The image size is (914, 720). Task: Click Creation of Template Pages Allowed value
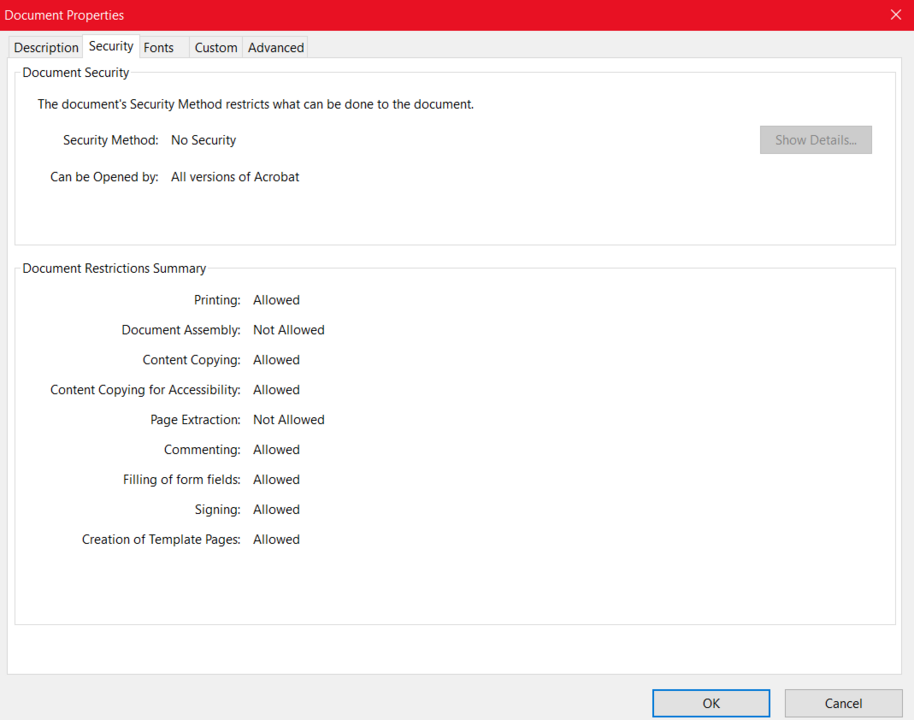[276, 540]
